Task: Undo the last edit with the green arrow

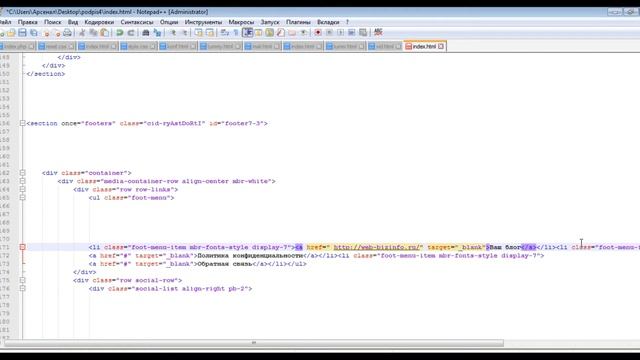Action: (120, 33)
